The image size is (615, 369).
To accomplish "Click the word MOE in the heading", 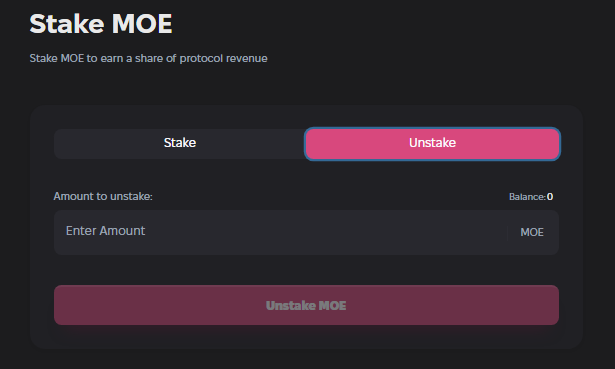I will point(142,24).
